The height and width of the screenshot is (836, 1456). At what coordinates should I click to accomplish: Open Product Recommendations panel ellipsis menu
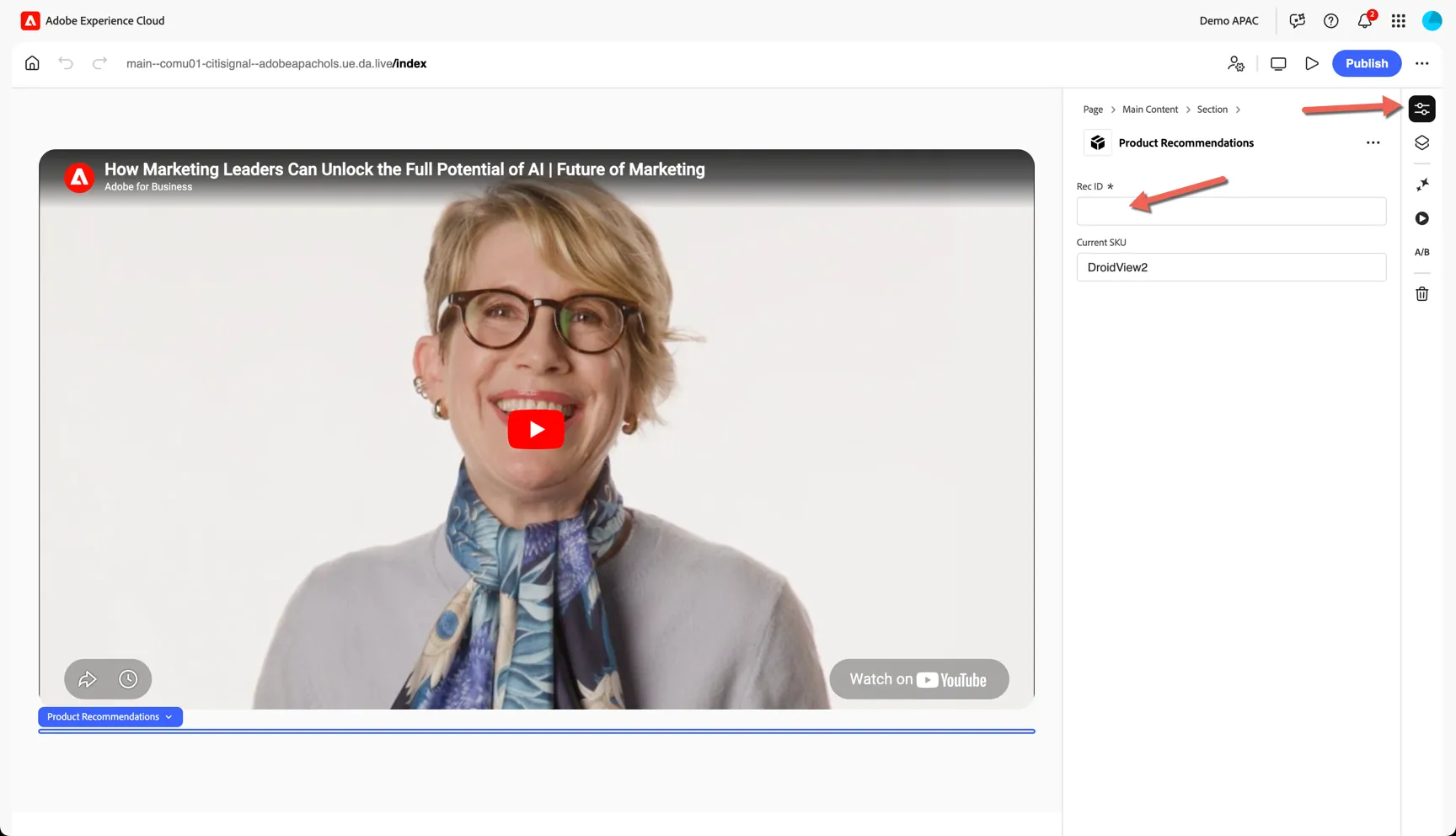click(x=1373, y=142)
